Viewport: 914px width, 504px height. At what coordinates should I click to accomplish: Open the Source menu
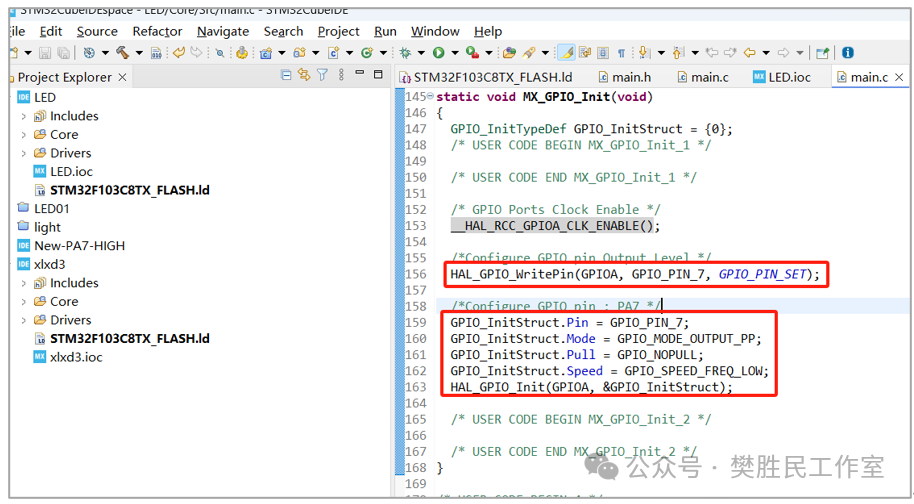click(97, 31)
